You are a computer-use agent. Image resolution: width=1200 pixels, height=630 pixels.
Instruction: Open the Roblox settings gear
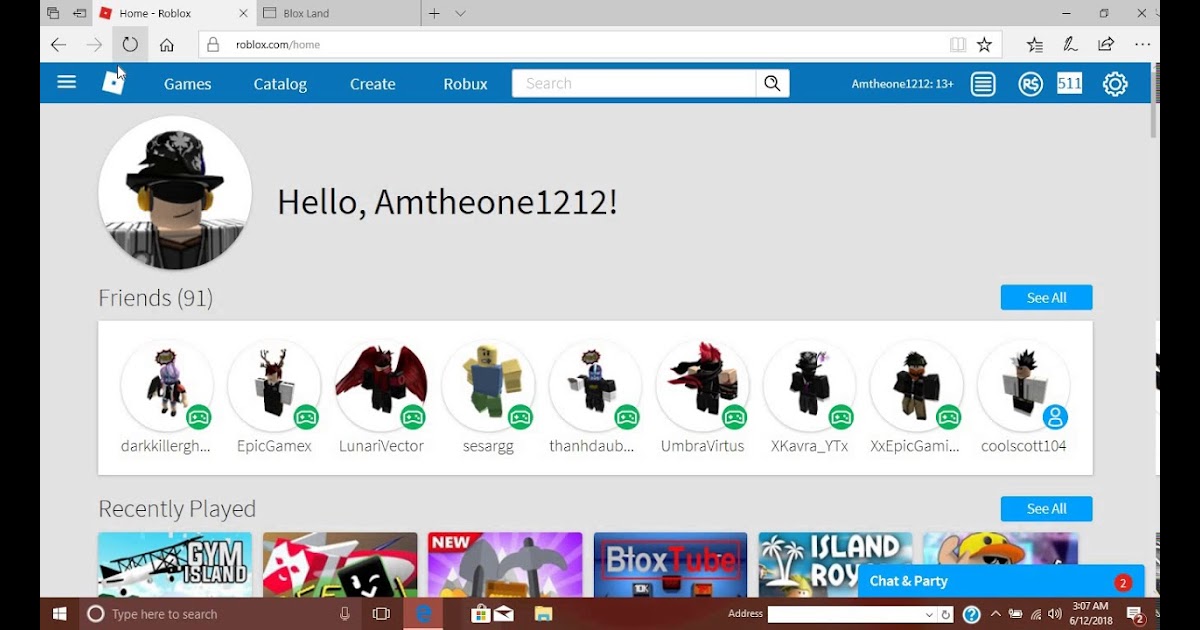point(1115,84)
